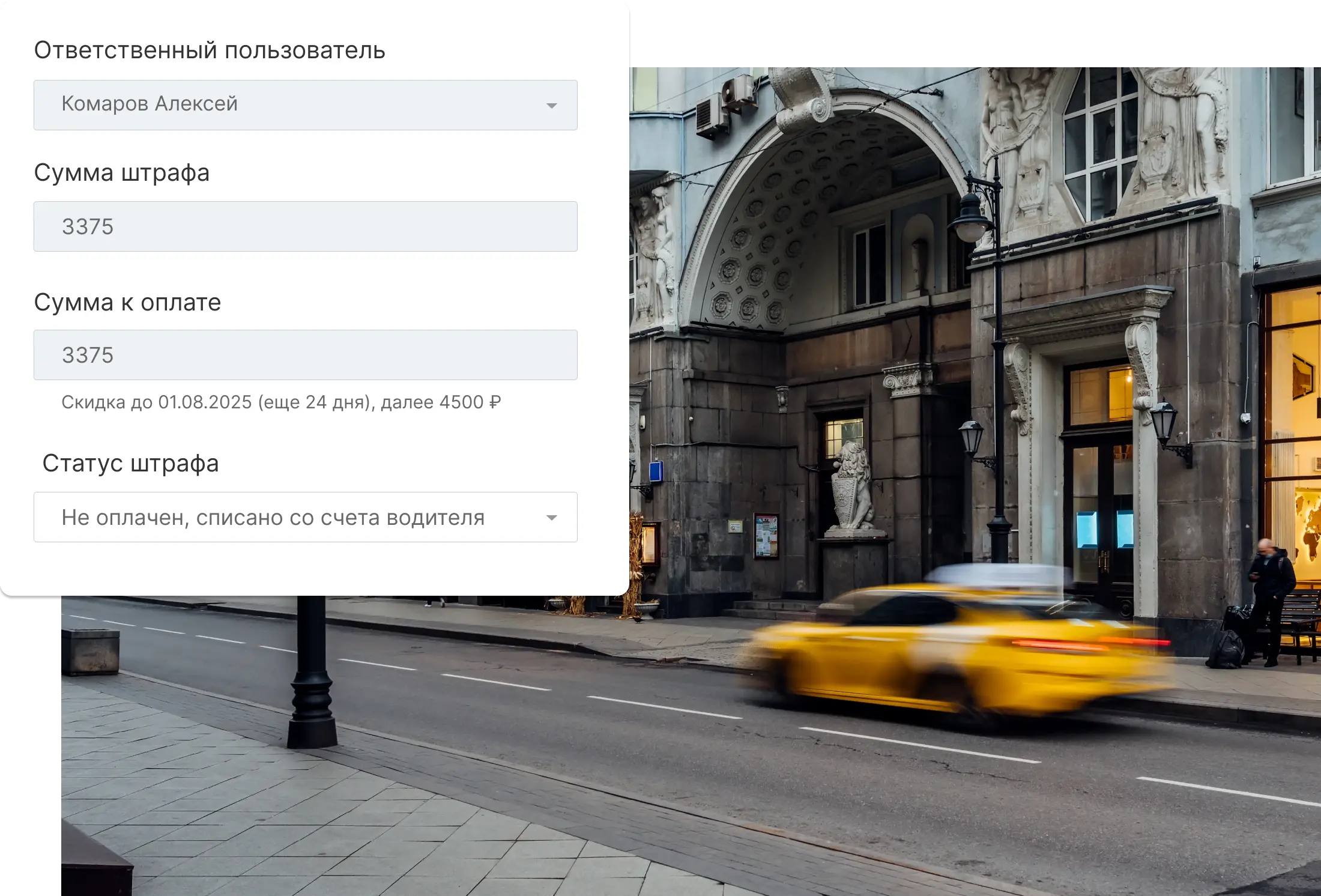Click the Сумма штрафа label
Image resolution: width=1321 pixels, height=896 pixels.
(122, 173)
